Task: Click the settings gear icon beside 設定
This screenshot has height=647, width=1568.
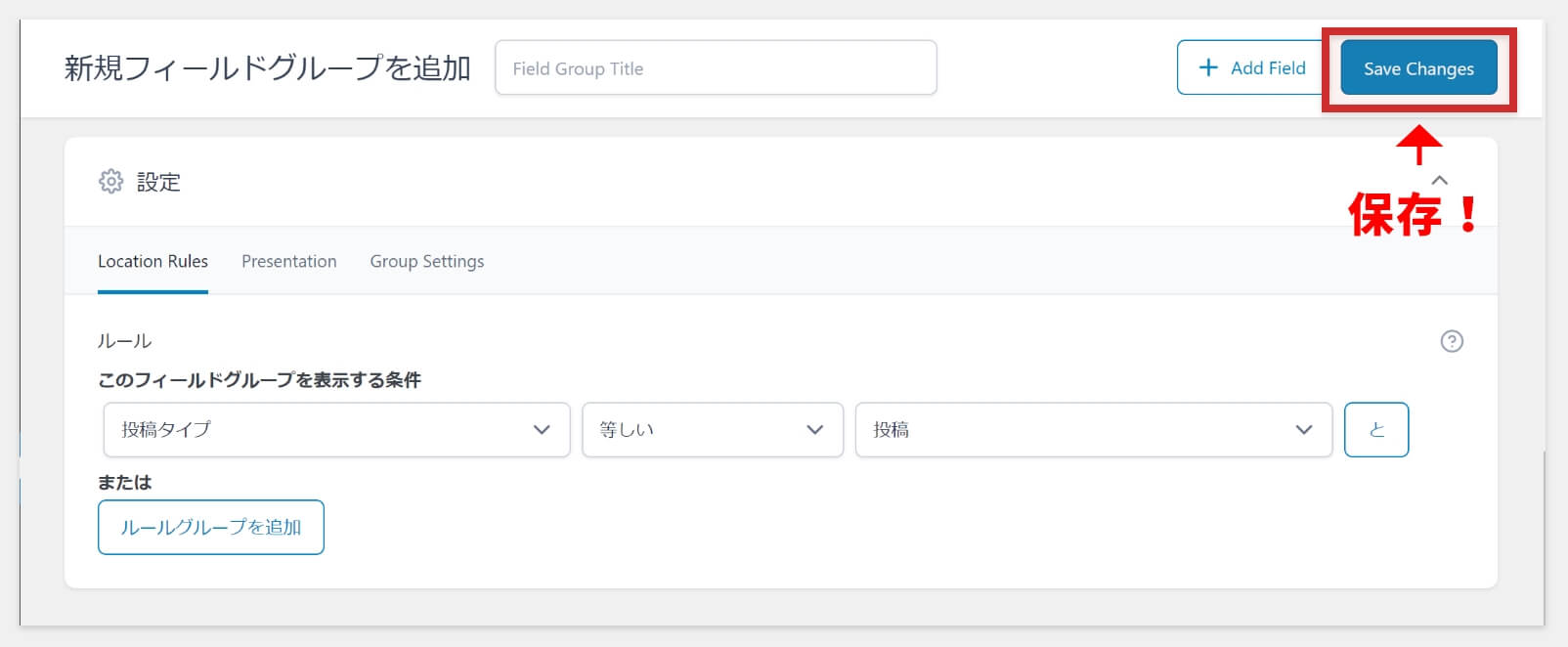Action: 111,182
